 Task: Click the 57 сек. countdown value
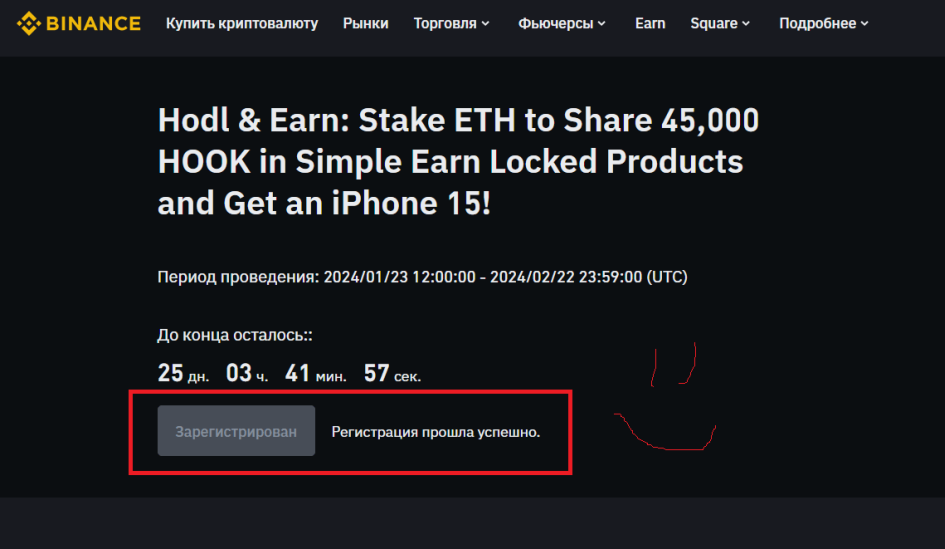coord(392,374)
